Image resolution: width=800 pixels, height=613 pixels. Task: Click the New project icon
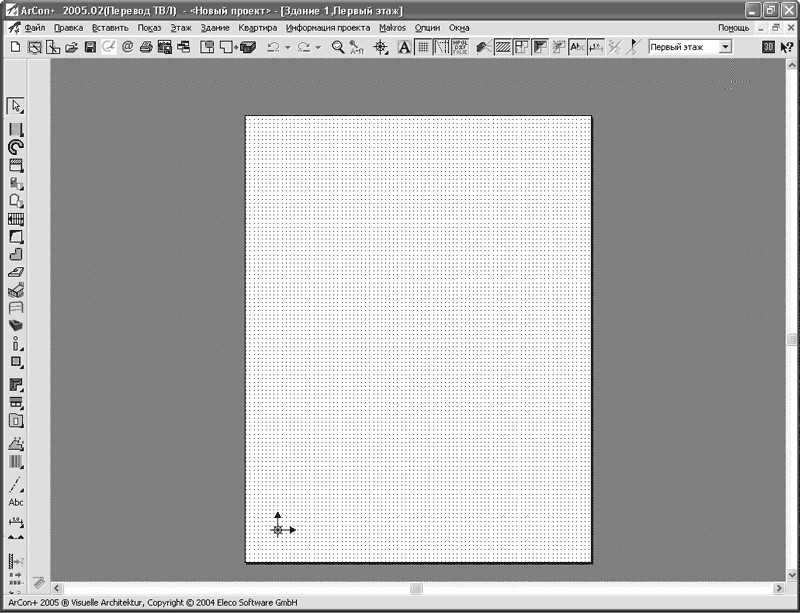click(x=15, y=47)
